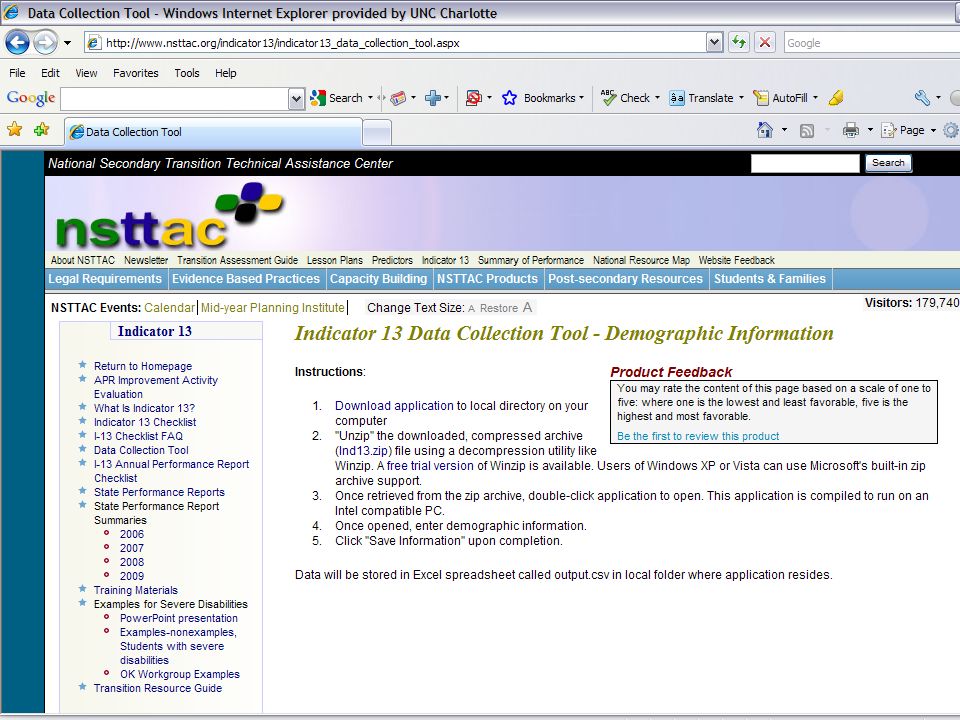Expand the Home button dropdown arrow
The height and width of the screenshot is (720, 960).
784,130
